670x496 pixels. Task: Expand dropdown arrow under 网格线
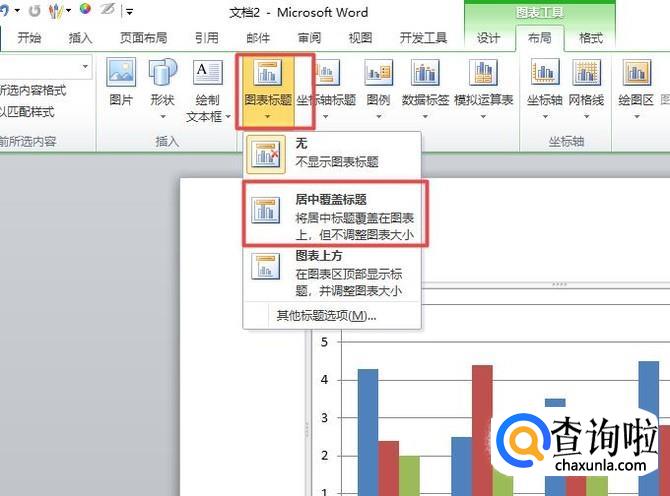pos(587,117)
